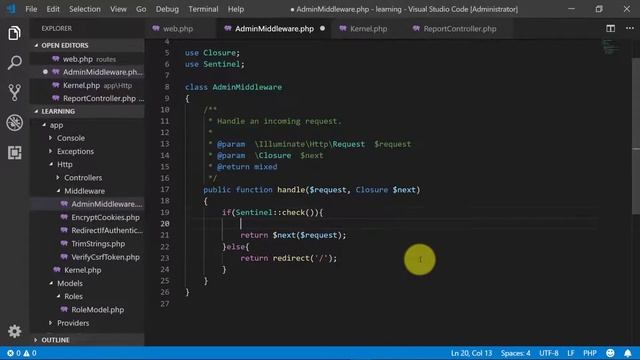Open the Explorer view in activity bar

[14, 33]
